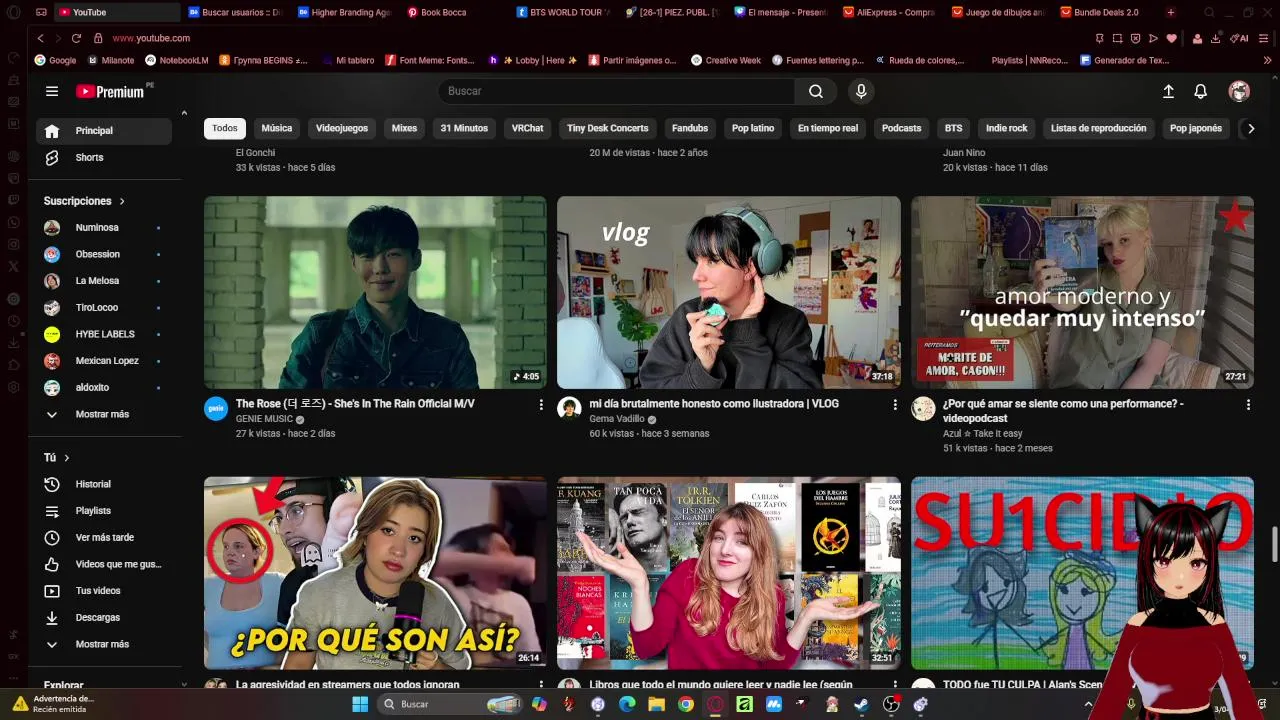Open Playlists in the sidebar
Screen dimensions: 1280x720
click(x=104, y=511)
